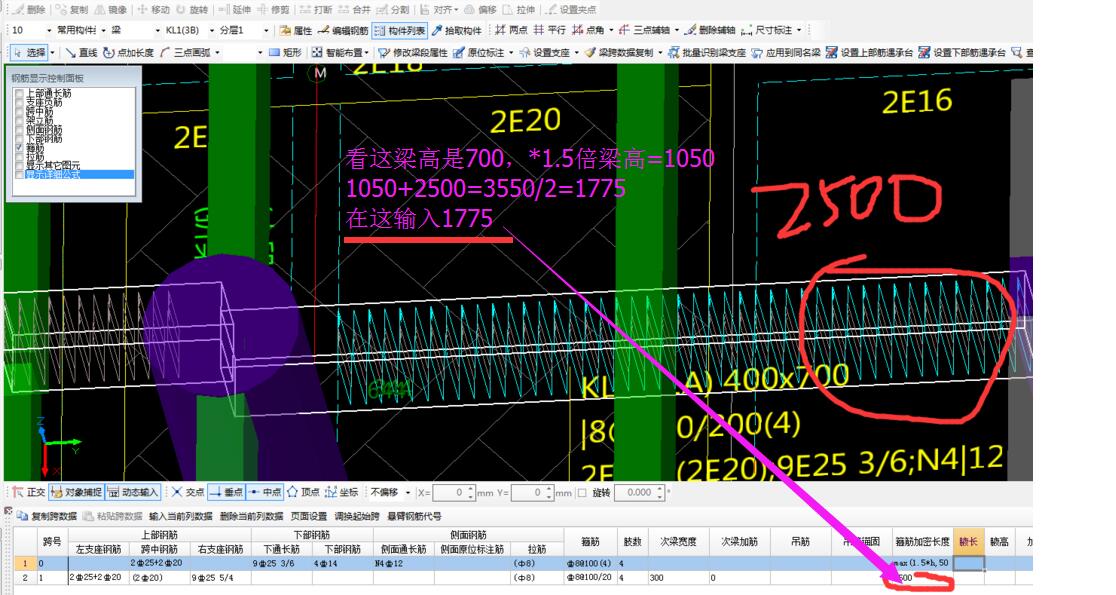Click the rotation angle 0.000 field
This screenshot has height=595, width=1116.
click(x=639, y=493)
